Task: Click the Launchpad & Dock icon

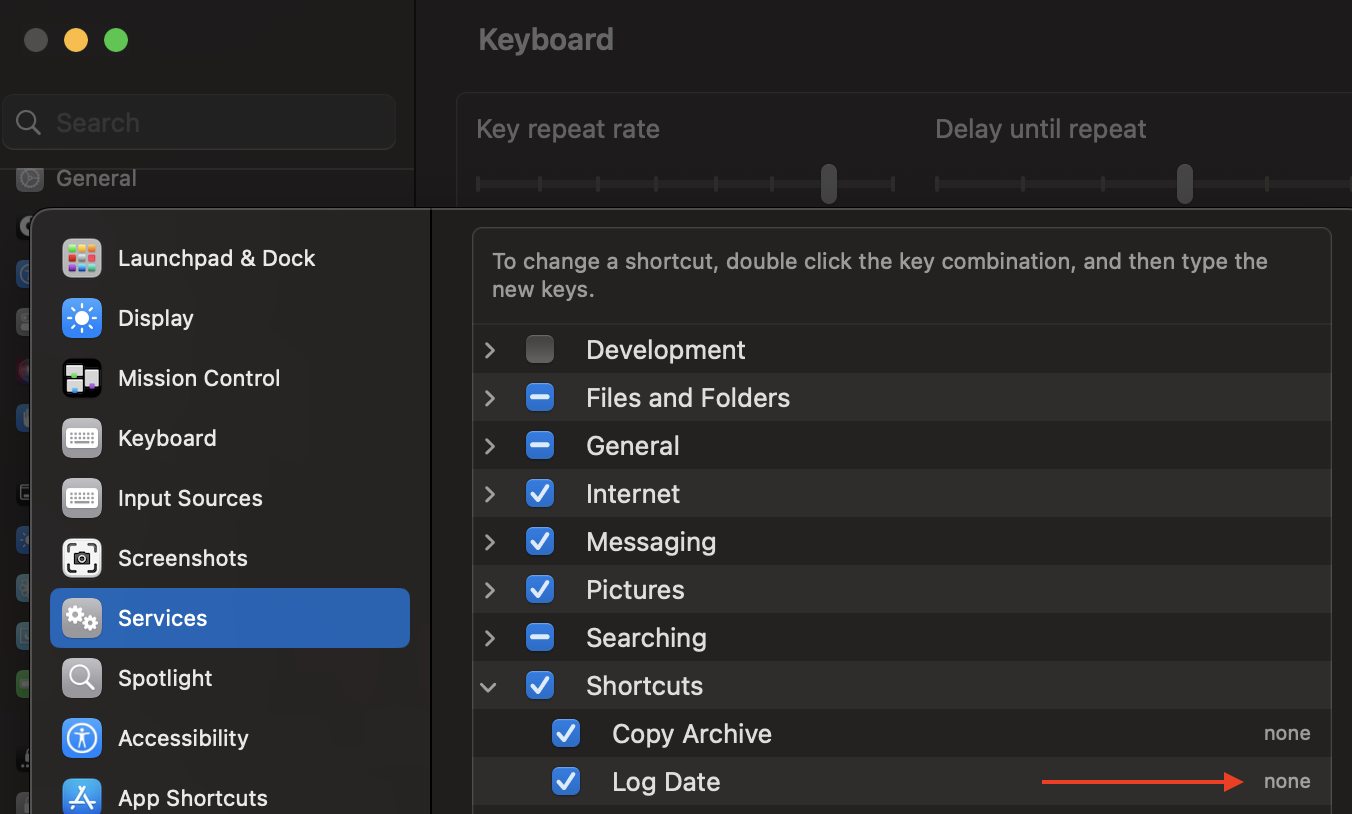Action: 82,258
